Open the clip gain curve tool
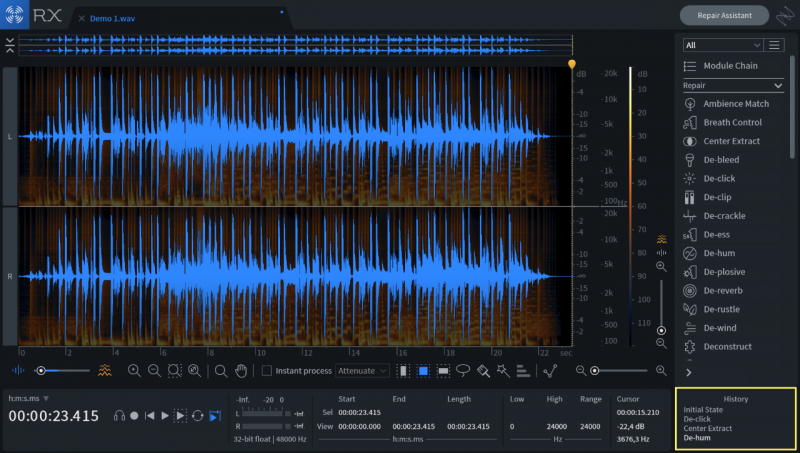This screenshot has height=453, width=800. [550, 371]
